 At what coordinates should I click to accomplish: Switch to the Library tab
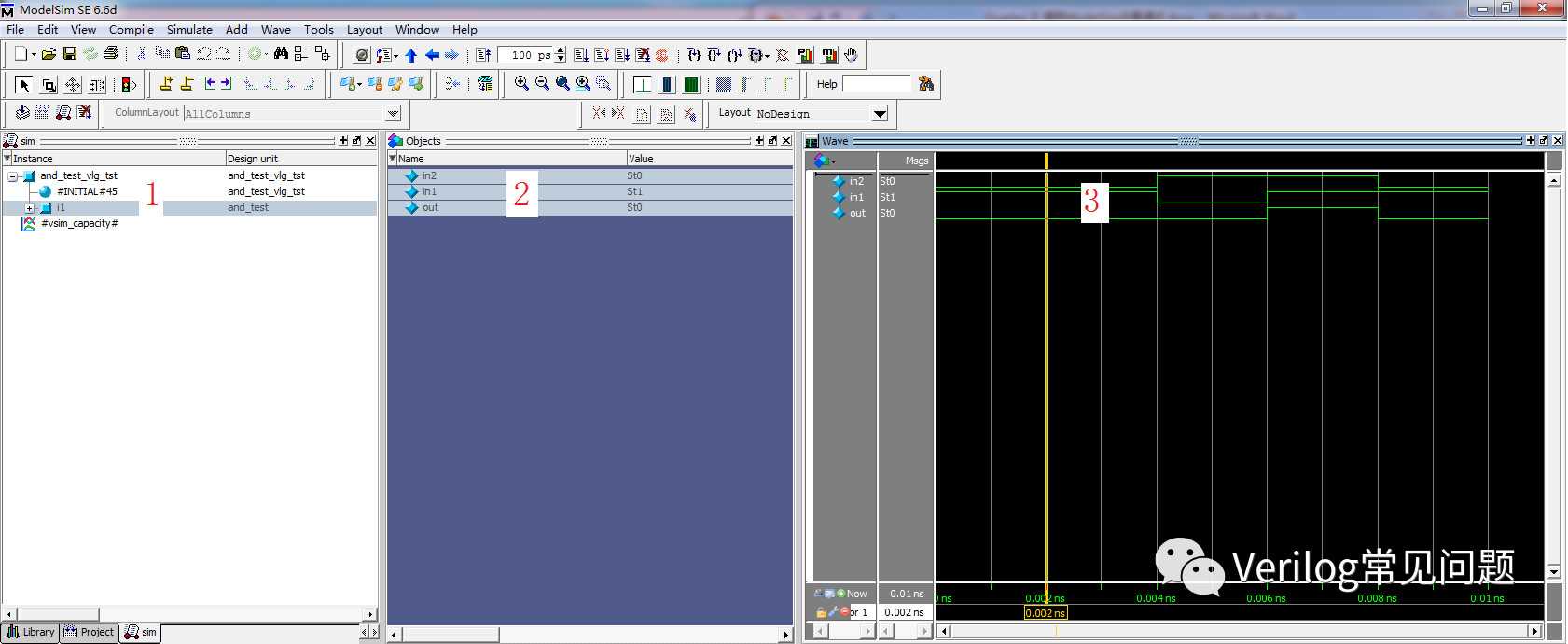tap(31, 632)
